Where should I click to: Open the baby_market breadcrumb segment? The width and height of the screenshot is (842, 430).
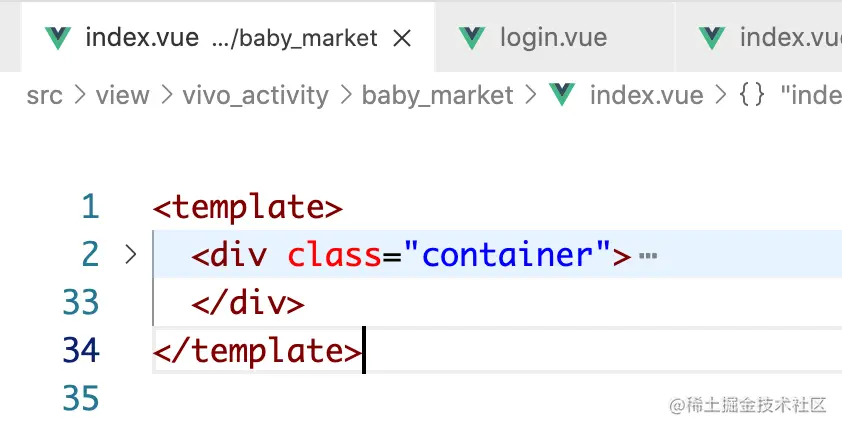click(437, 96)
